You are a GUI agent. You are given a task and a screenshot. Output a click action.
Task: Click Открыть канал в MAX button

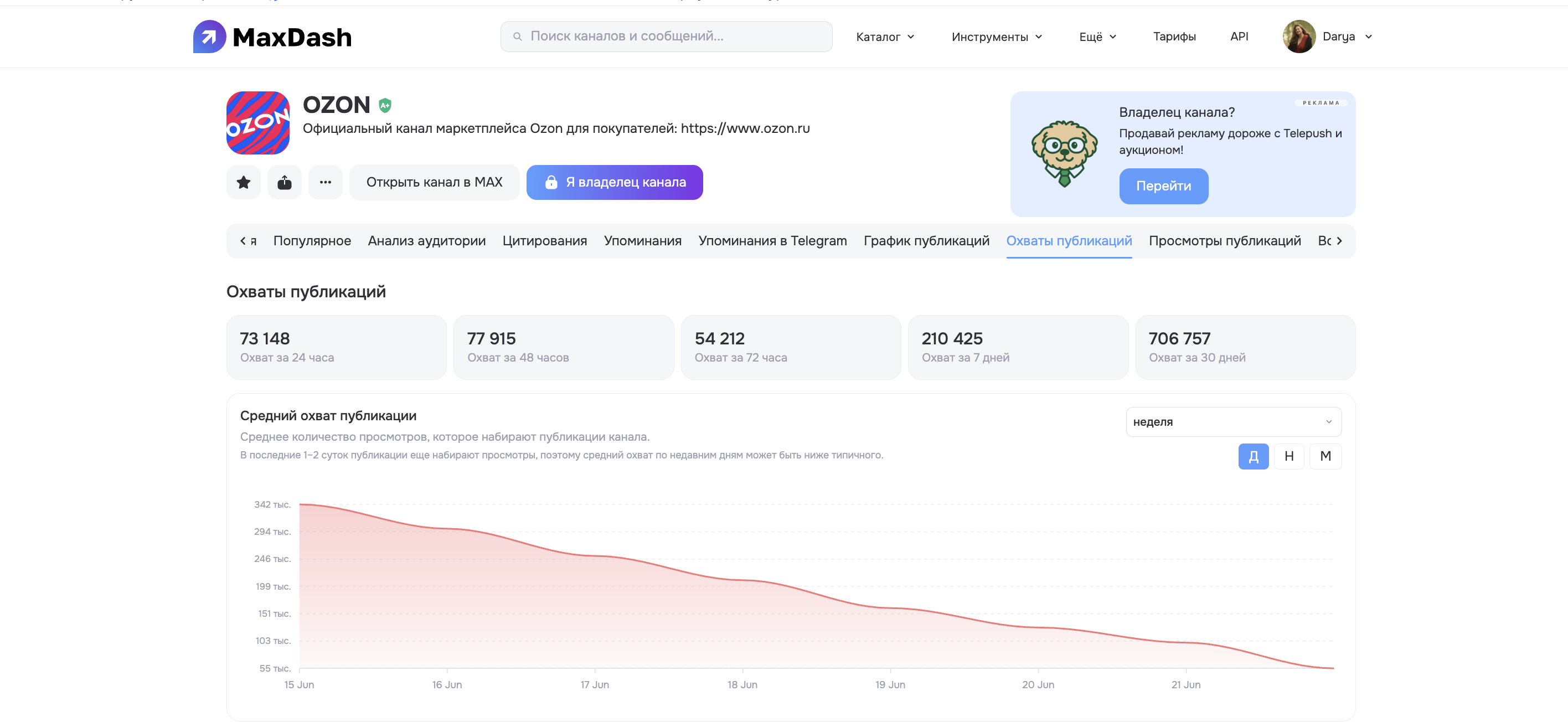point(435,182)
